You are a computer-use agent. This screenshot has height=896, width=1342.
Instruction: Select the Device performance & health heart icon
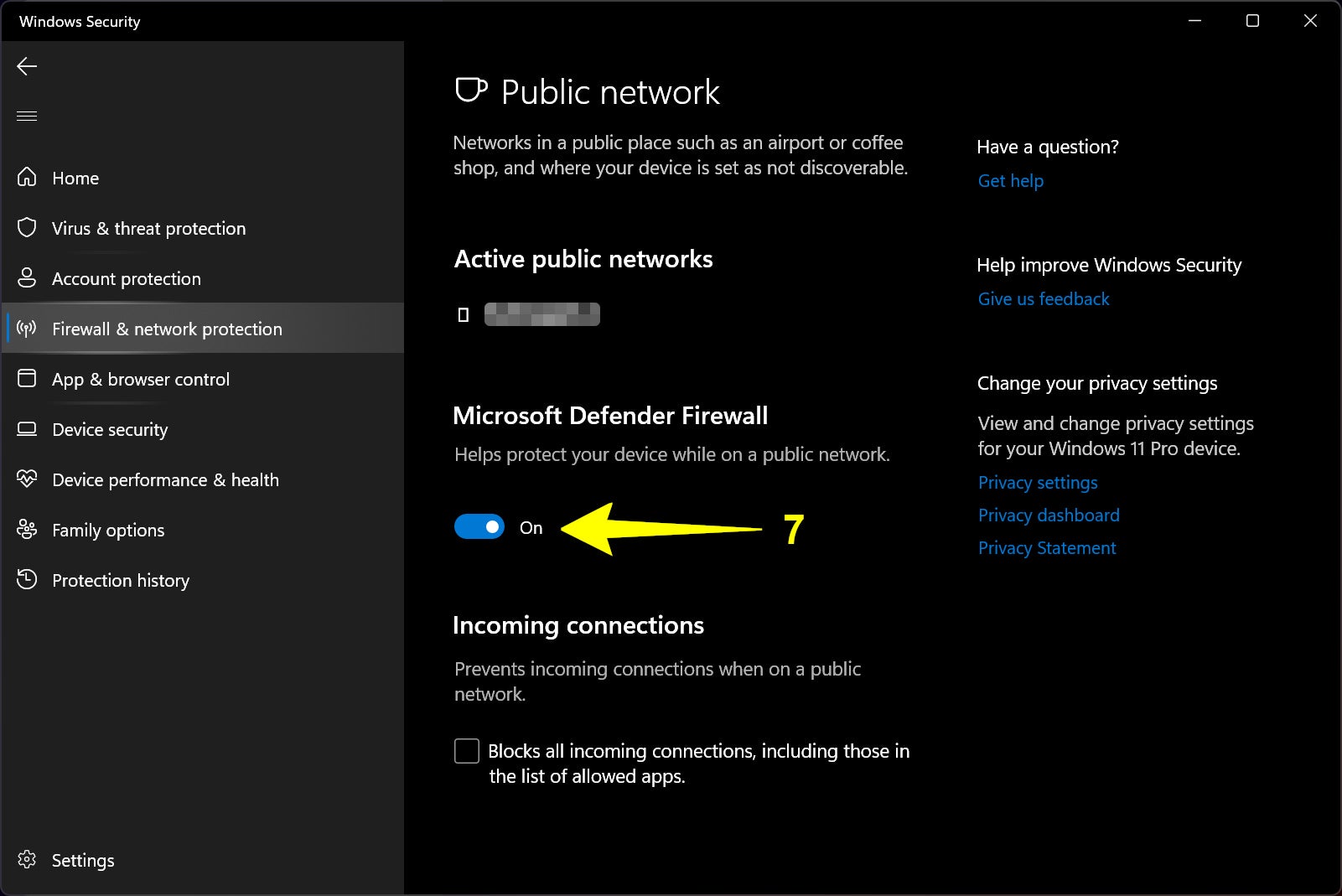[x=26, y=479]
